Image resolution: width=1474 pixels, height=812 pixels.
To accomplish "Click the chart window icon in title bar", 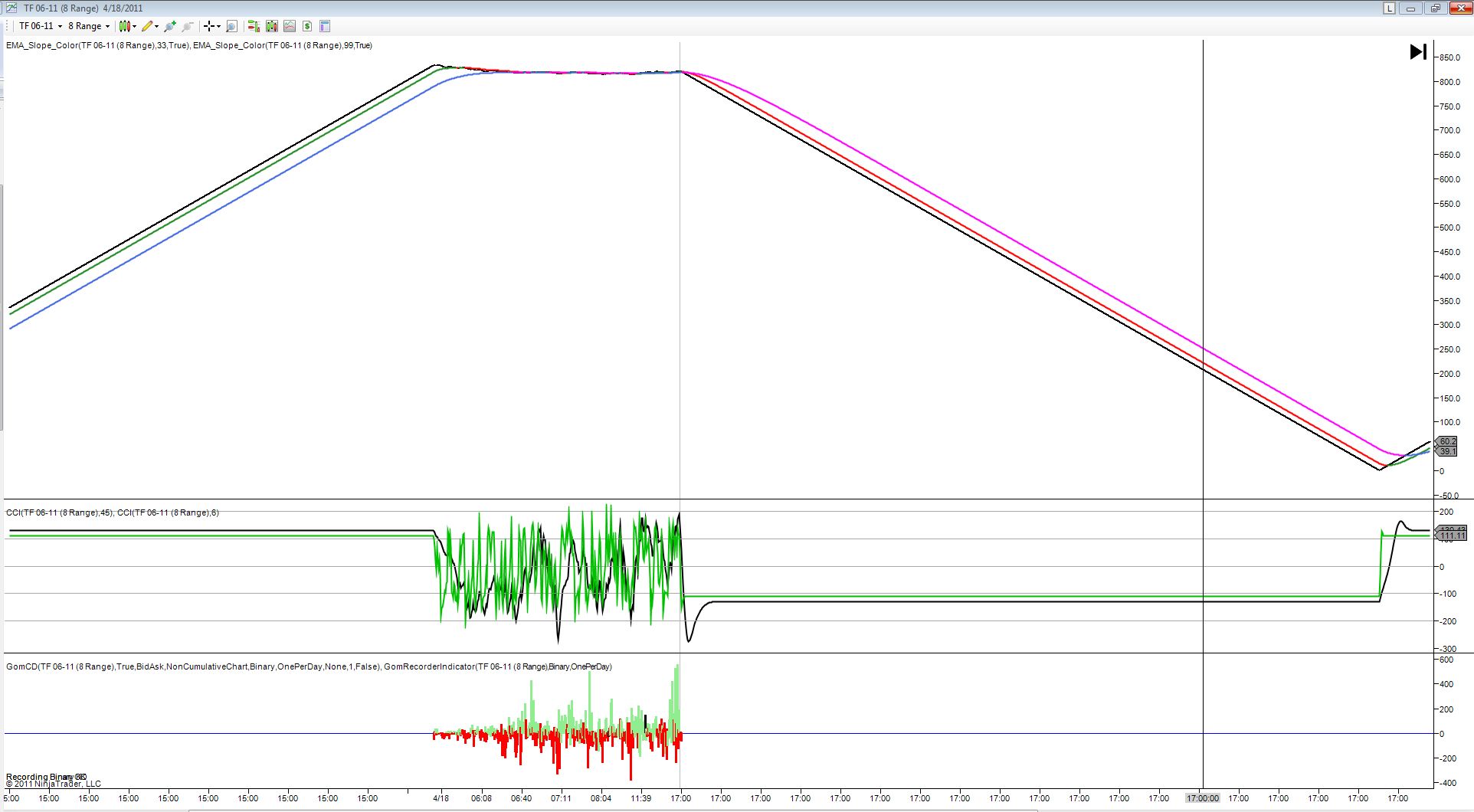I will (11, 8).
